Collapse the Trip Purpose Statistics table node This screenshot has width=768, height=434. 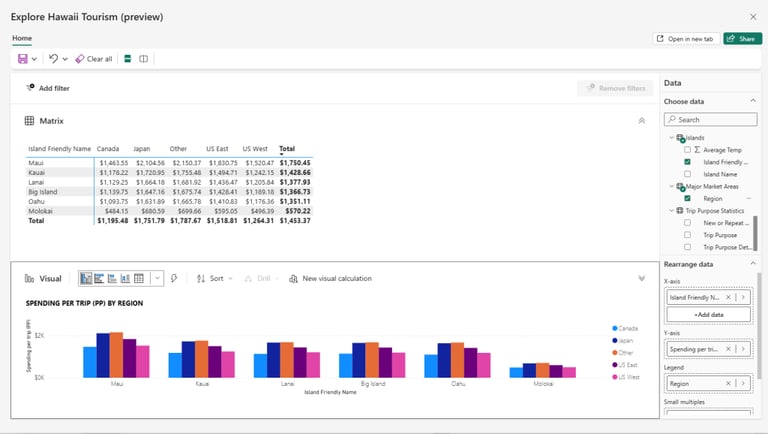[672, 211]
